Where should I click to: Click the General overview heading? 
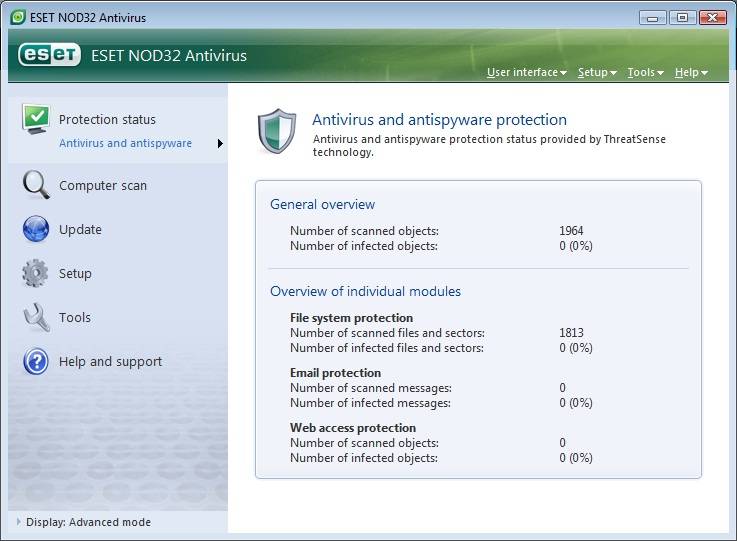pyautogui.click(x=322, y=204)
